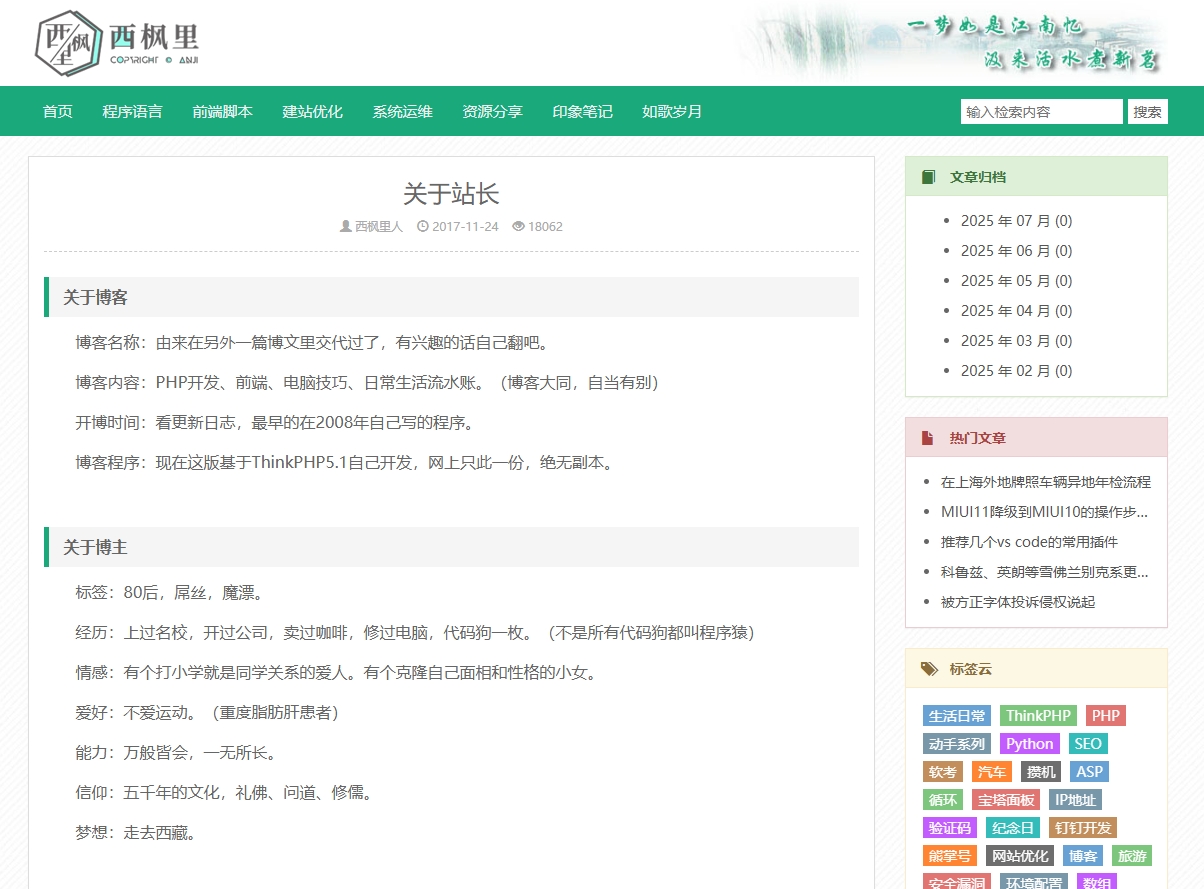Click the author icon next to 西枫里人

click(x=346, y=227)
